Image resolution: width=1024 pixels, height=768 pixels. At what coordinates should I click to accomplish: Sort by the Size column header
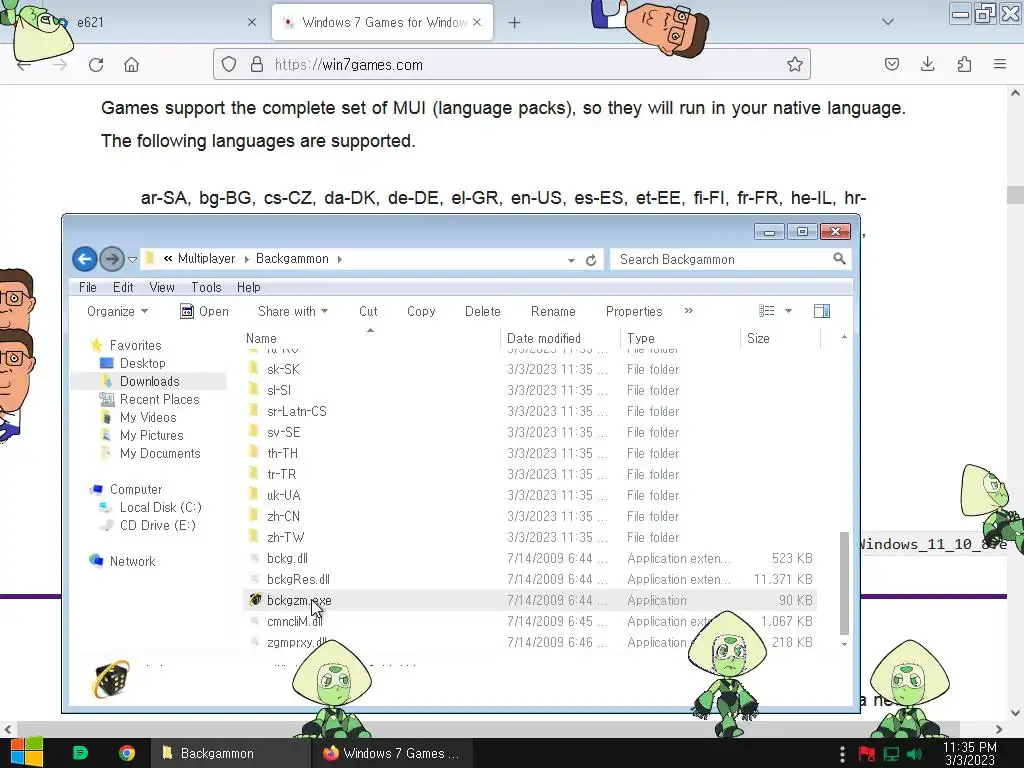780,338
